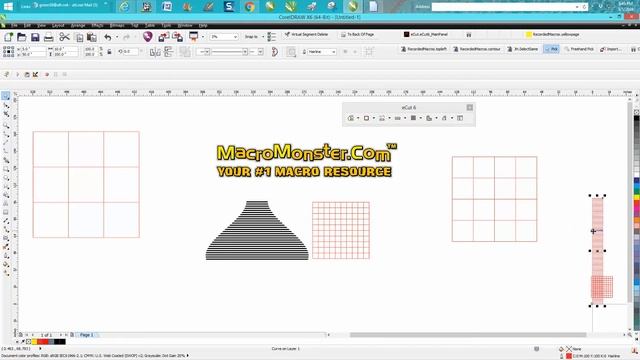Cut the selection with the scissors icon

pos(64,37)
